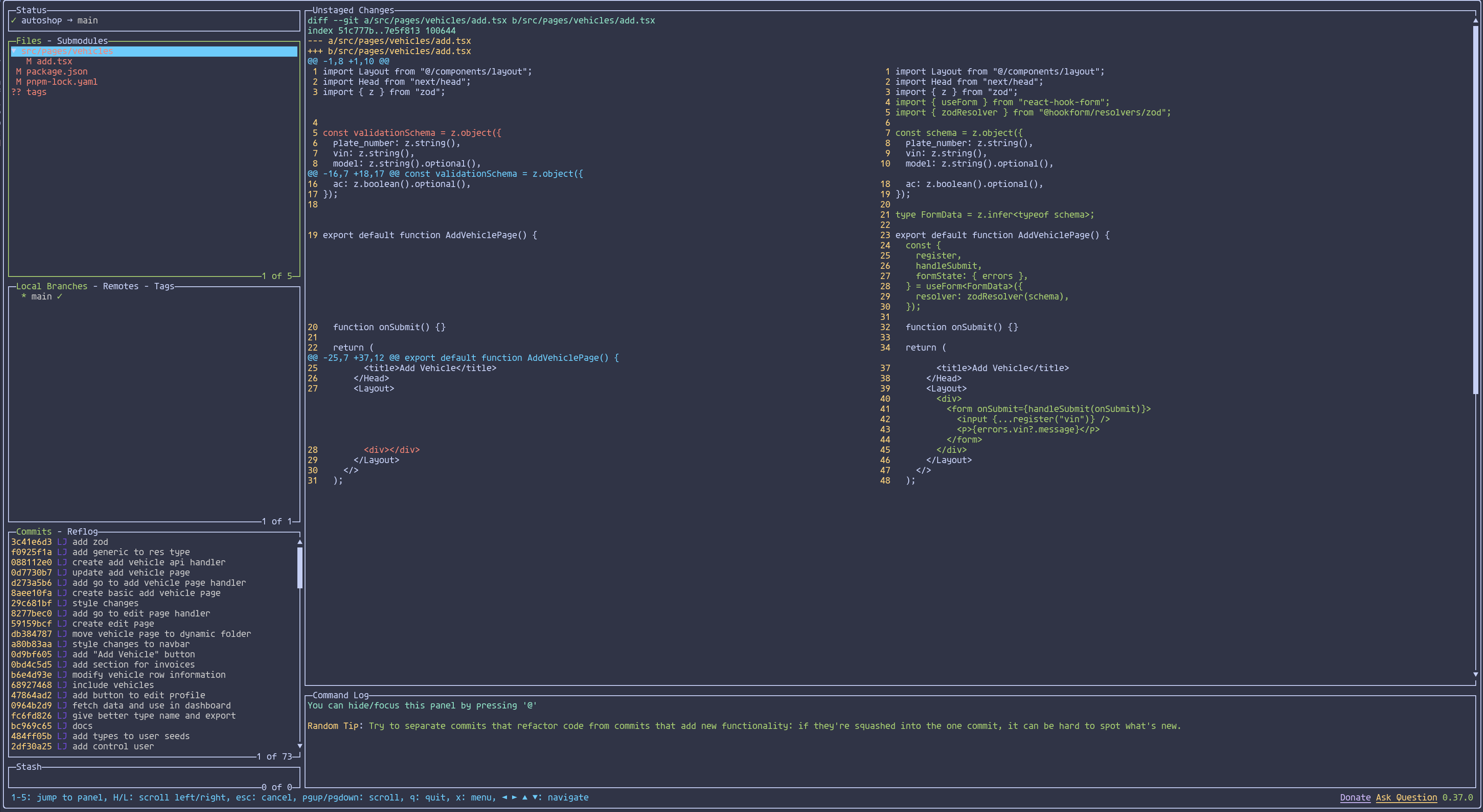Click the added useForm import line
1483x812 pixels.
[1002, 103]
